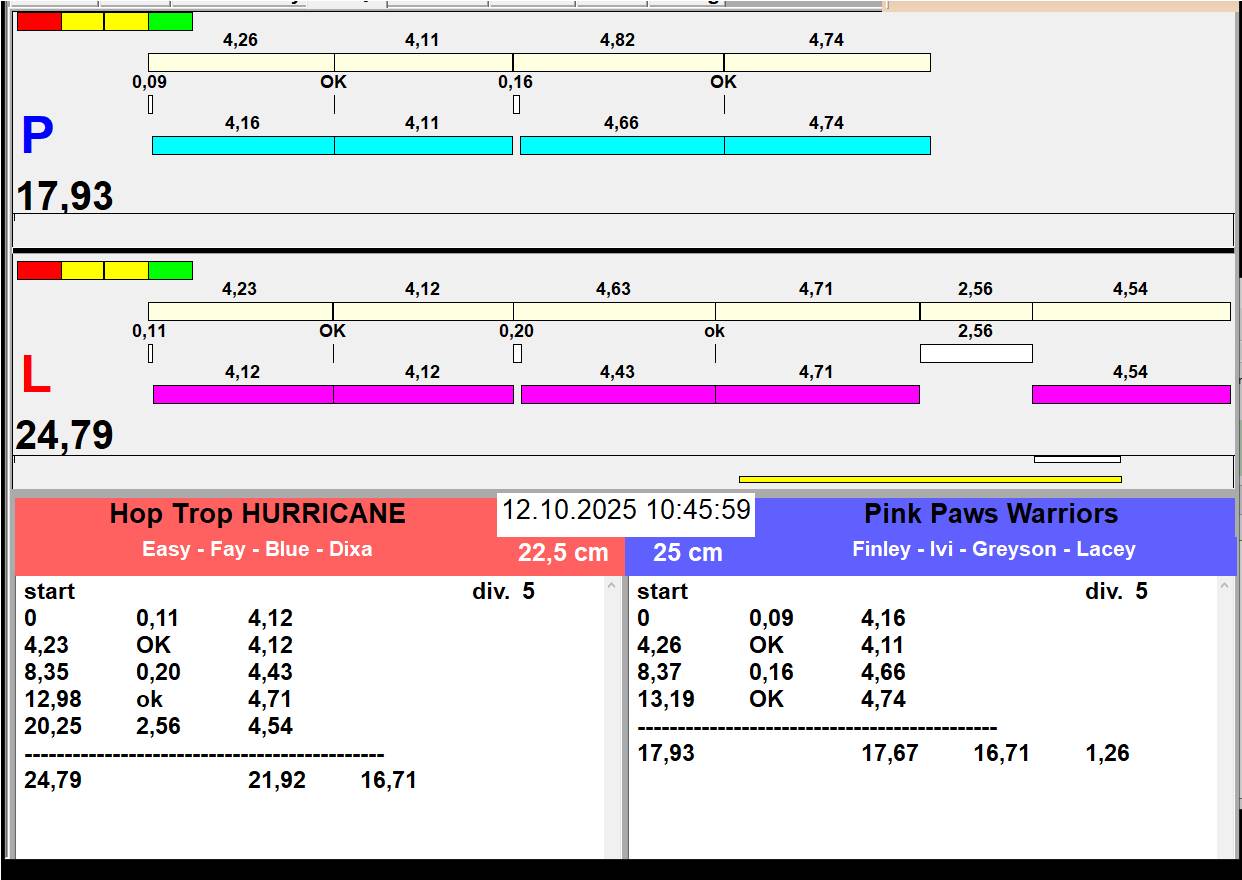
Task: Click the Pink Paws Warriors team name
Action: (990, 514)
